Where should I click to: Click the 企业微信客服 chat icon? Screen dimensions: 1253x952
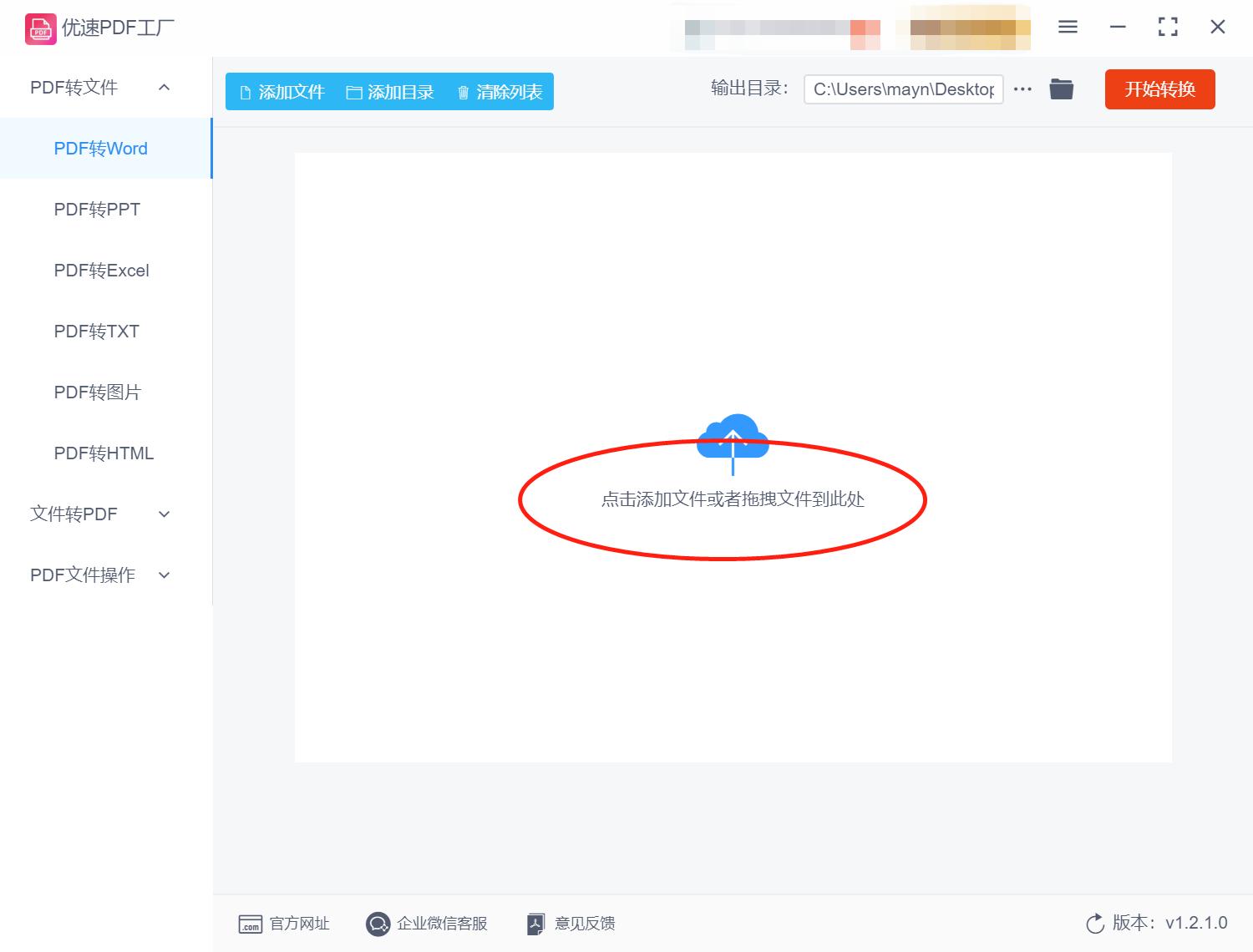(x=378, y=924)
